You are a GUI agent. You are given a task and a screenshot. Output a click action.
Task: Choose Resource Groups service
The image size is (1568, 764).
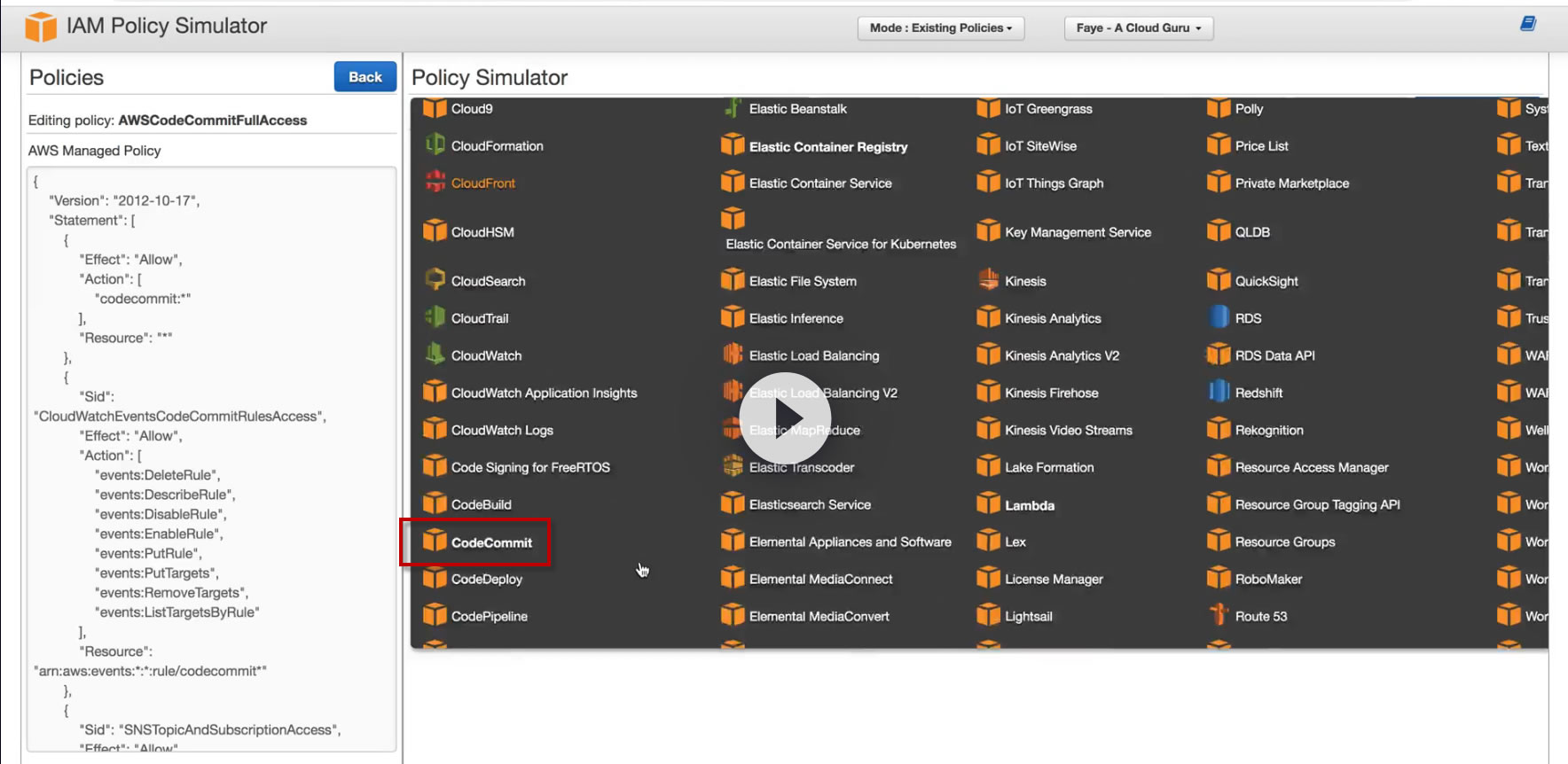tap(1284, 542)
